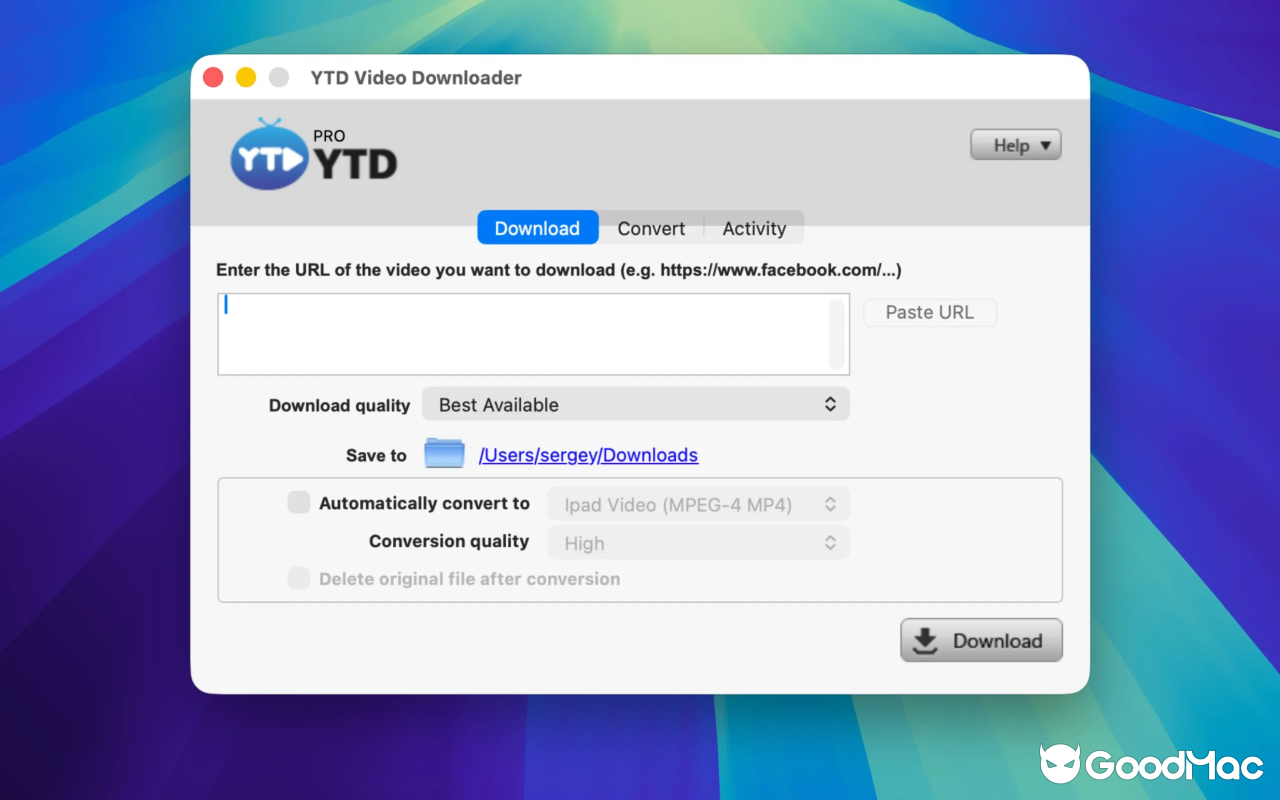The width and height of the screenshot is (1280, 800).
Task: Select the Download tab
Action: point(537,228)
